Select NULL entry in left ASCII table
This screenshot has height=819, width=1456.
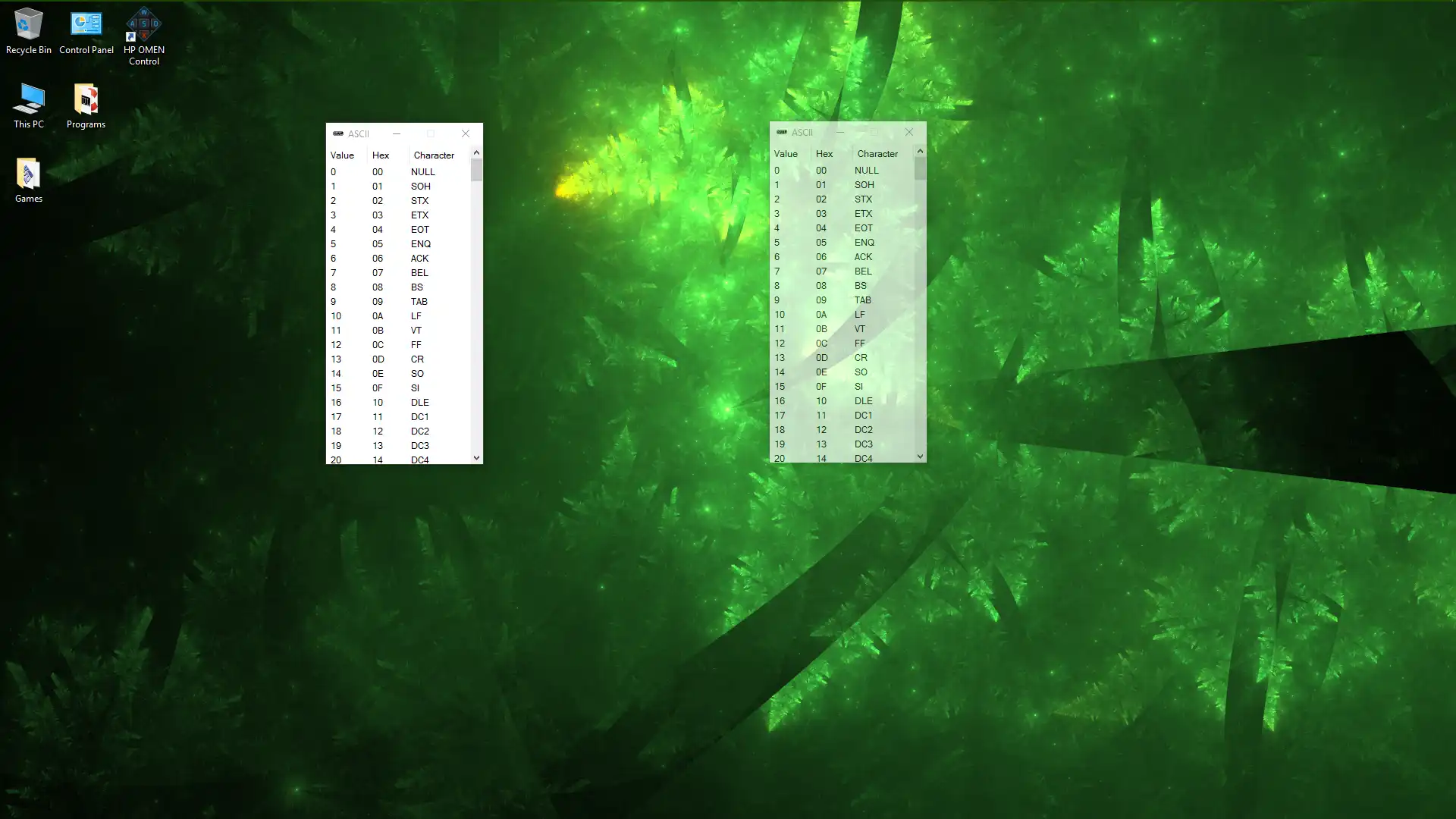(x=397, y=171)
